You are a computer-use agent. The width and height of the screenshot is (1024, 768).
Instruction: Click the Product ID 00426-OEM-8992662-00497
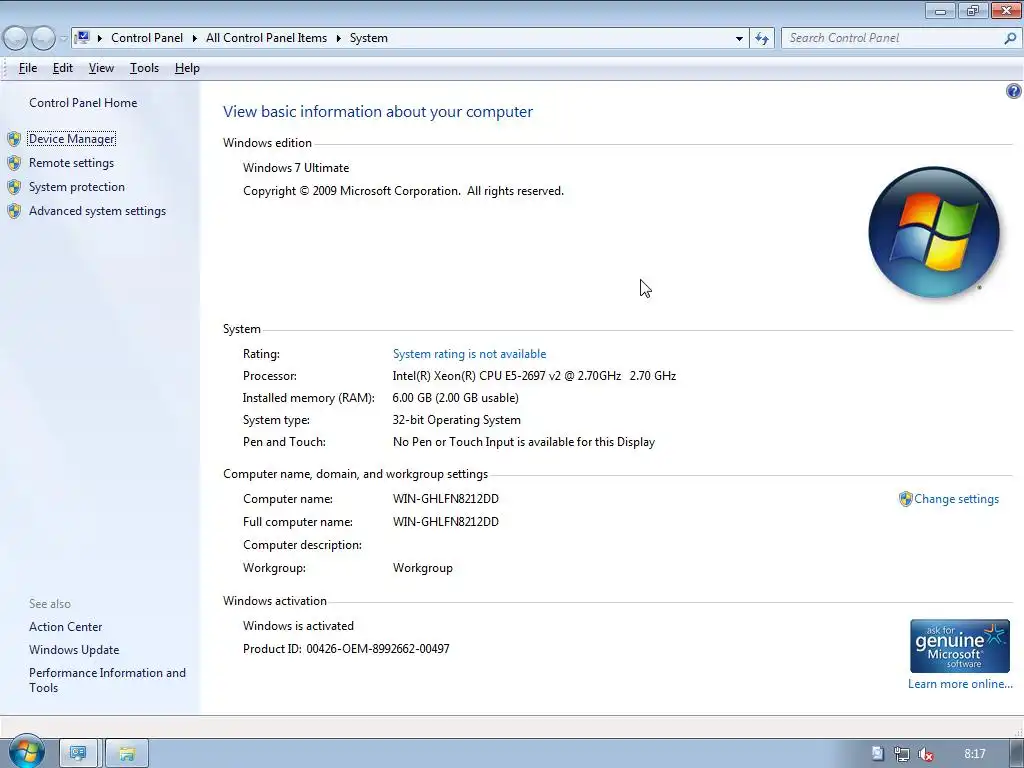[x=346, y=649]
